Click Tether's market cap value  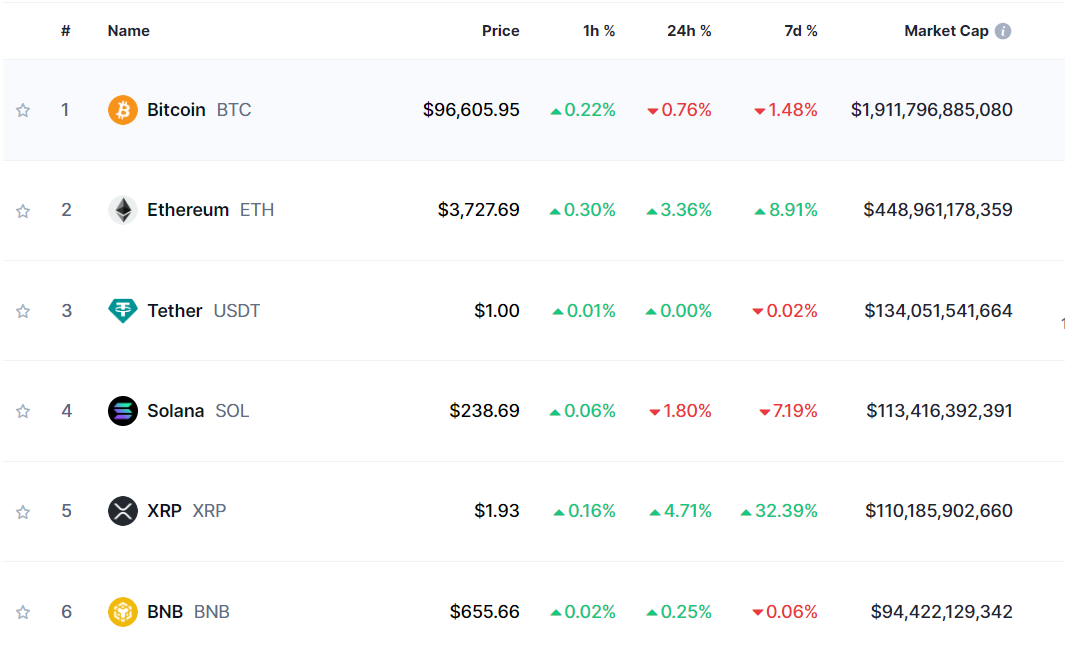pyautogui.click(x=938, y=311)
